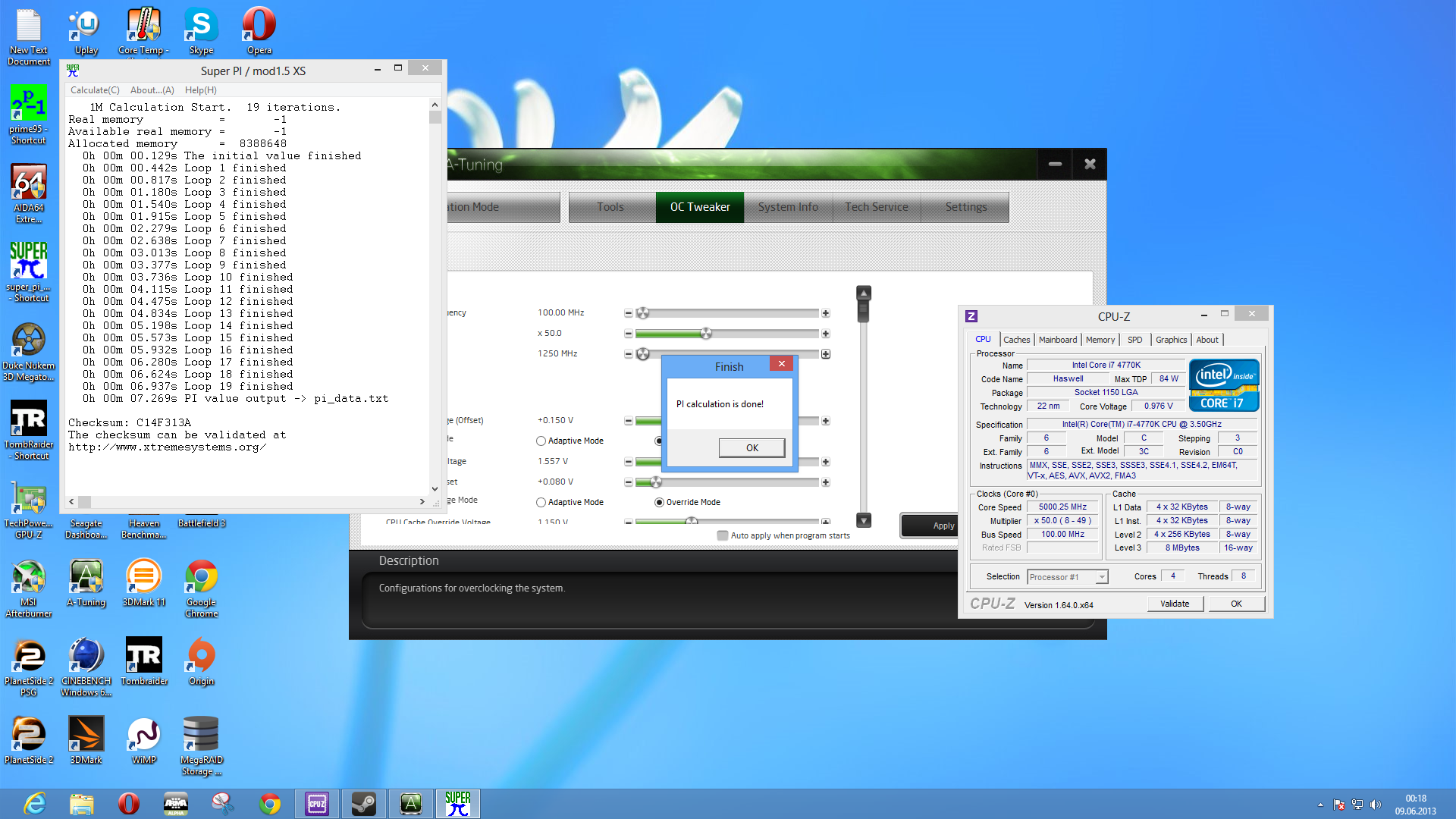Viewport: 1456px width, 819px height.
Task: Open Google Chrome desktop icon
Action: [x=201, y=588]
